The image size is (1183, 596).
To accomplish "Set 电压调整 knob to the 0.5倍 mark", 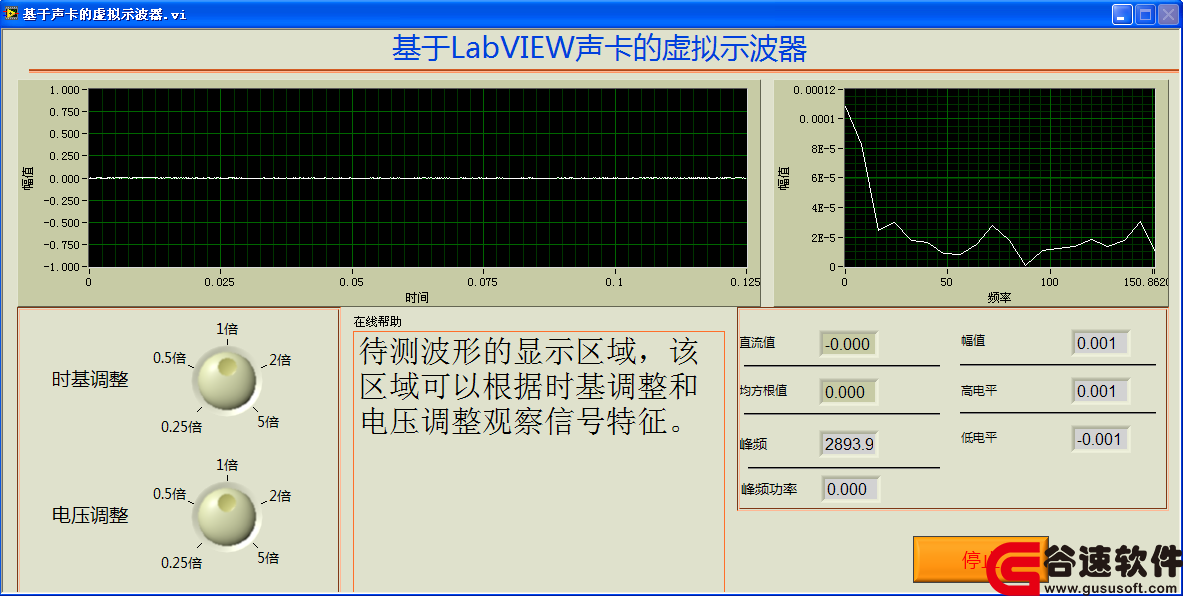I will tap(170, 493).
